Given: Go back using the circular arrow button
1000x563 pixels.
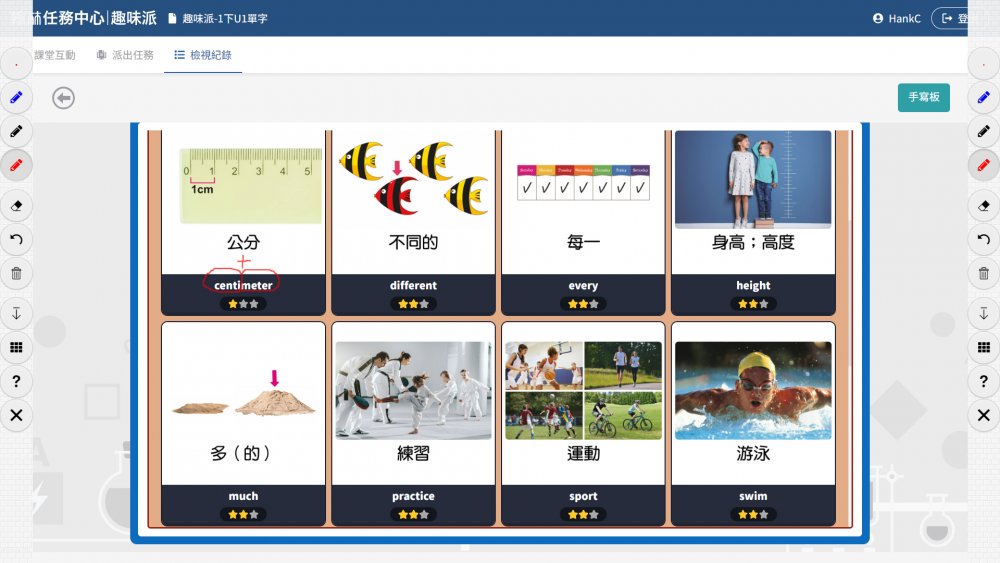Looking at the screenshot, I should point(64,98).
